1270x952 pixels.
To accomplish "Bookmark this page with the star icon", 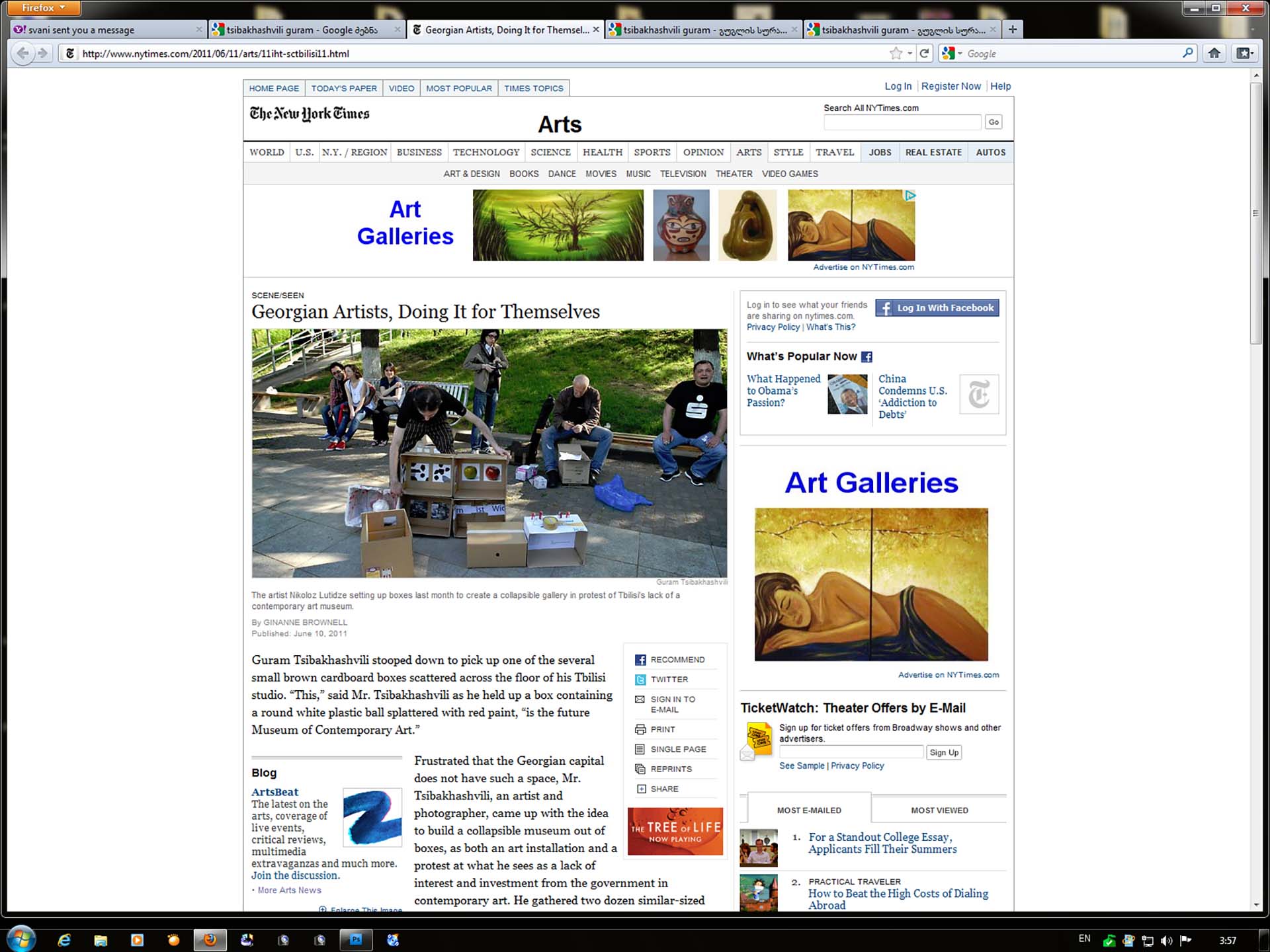I will (x=896, y=54).
